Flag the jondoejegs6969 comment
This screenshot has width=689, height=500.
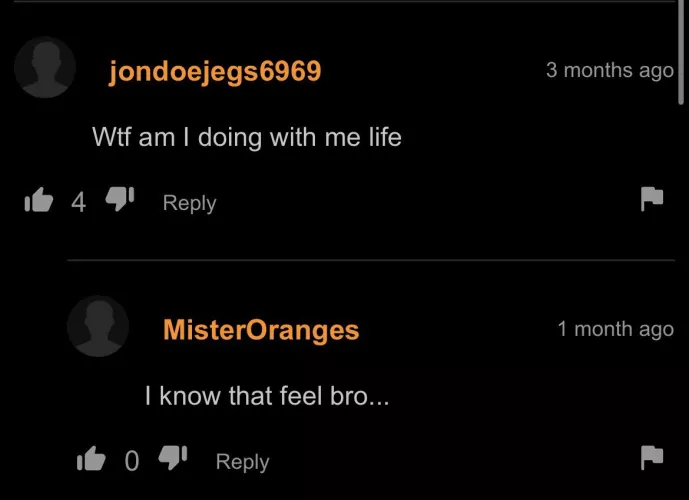(652, 199)
